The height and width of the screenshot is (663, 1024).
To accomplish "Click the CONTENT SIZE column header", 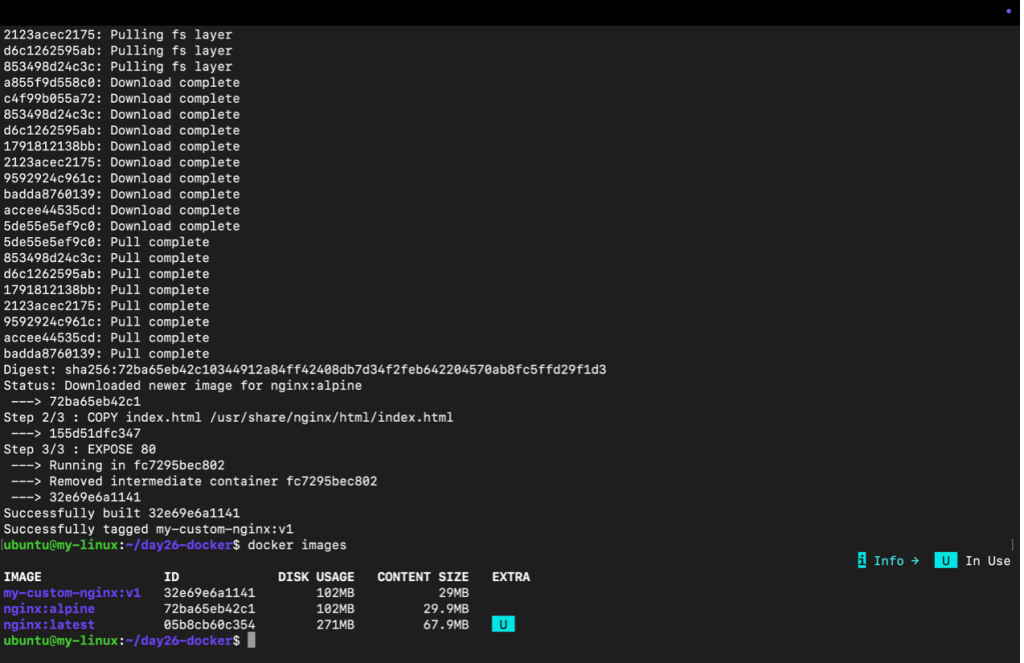I will (x=423, y=577).
